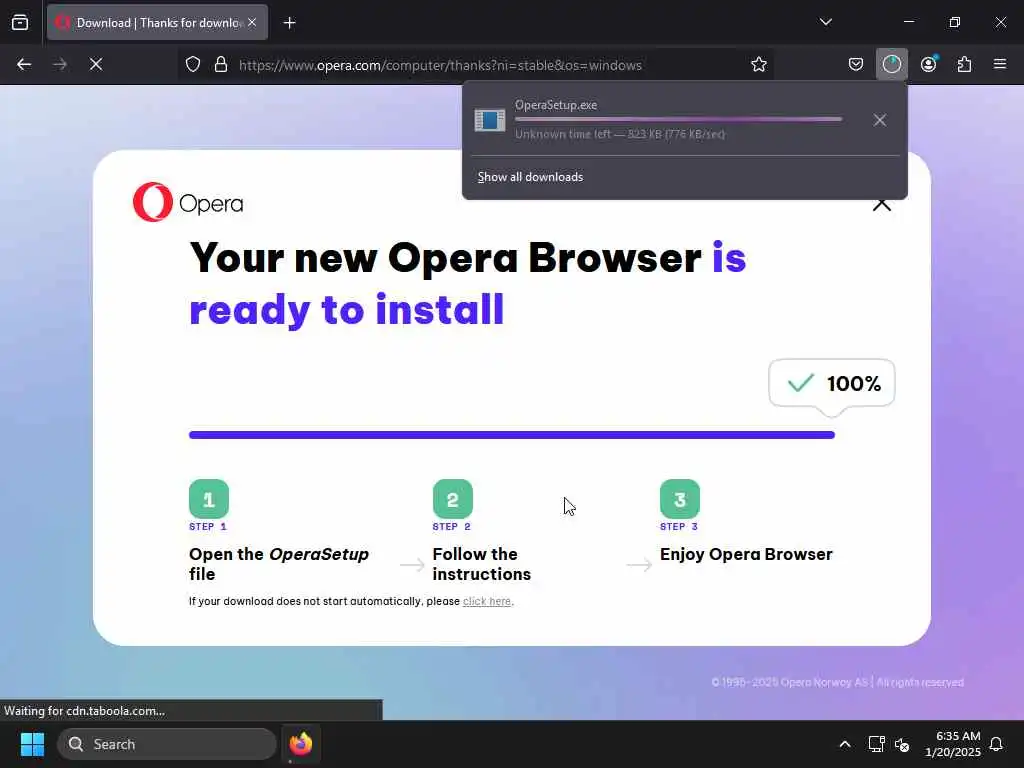Go forward one page
This screenshot has height=768, width=1024.
click(60, 65)
